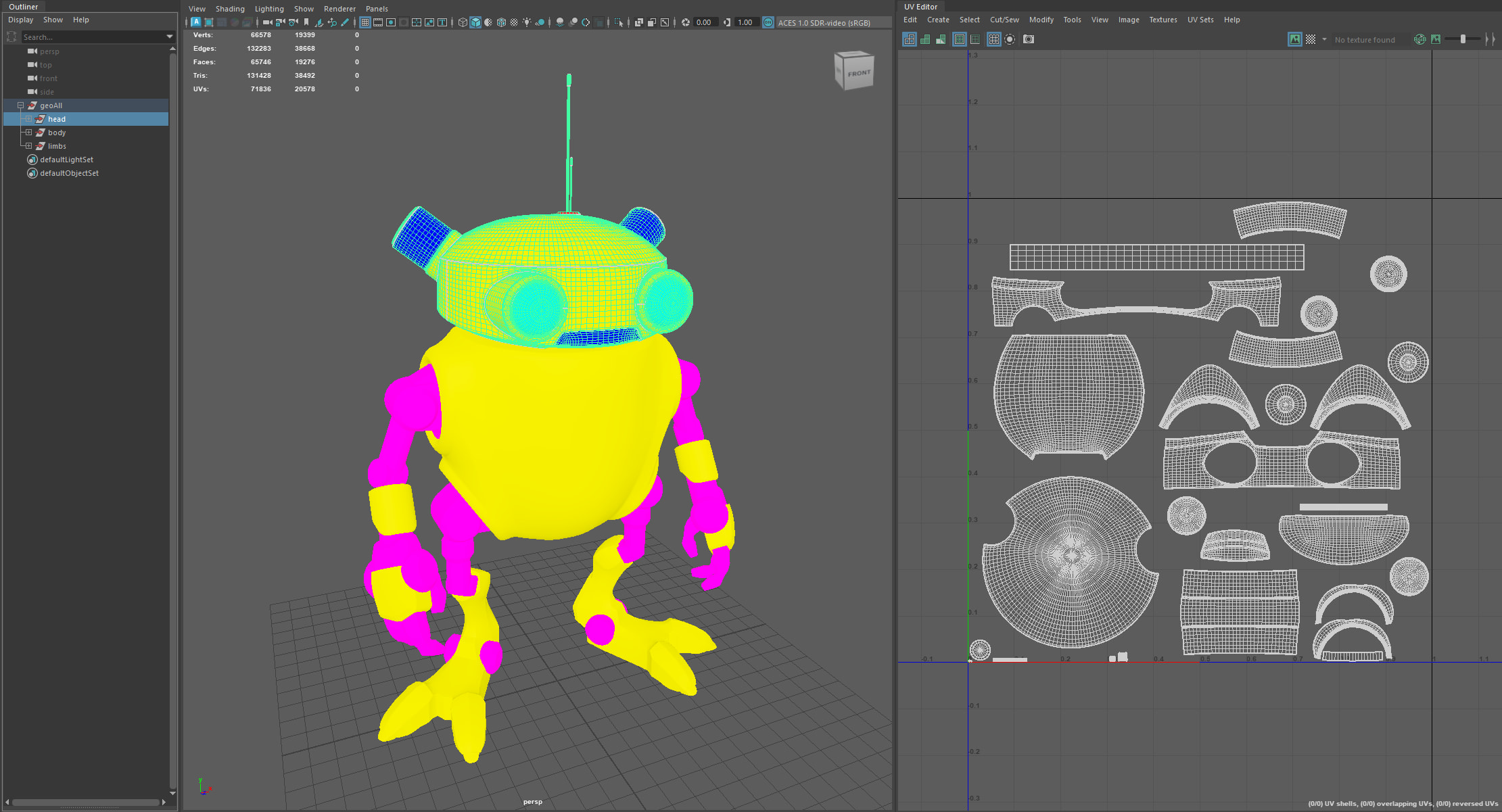Collapse the geoAll group in Outliner
The image size is (1502, 812).
click(x=21, y=105)
